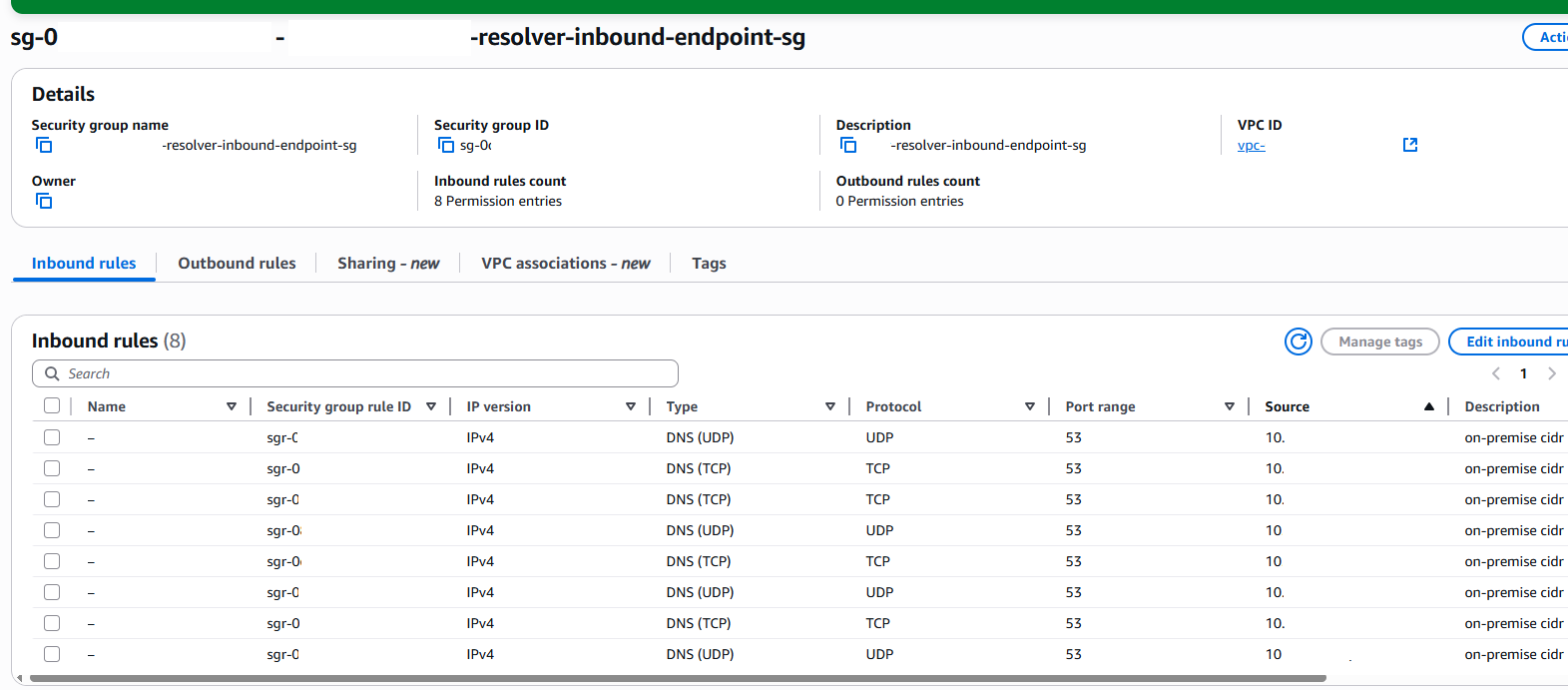
Task: Switch to the Outbound rules tab
Action: point(237,264)
